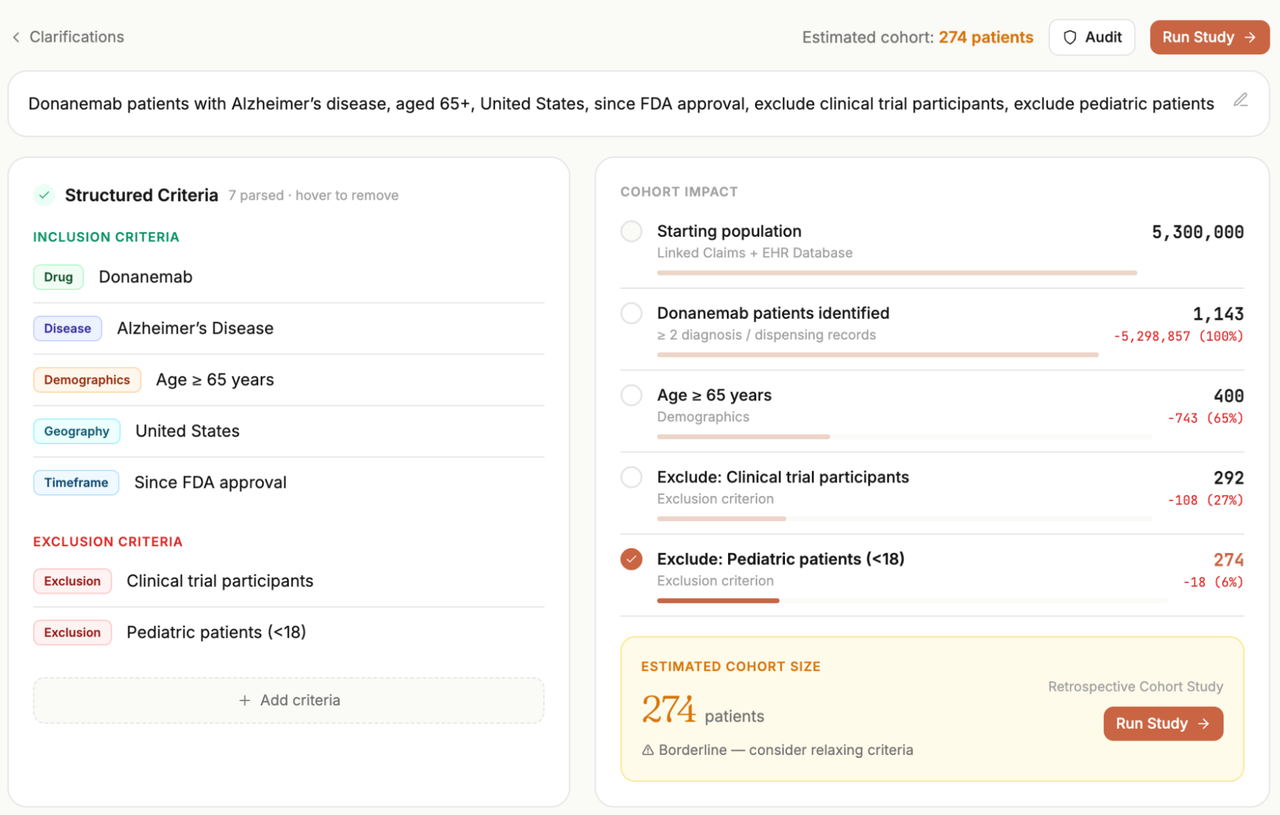Click the shield icon in Audit button

tap(1070, 37)
